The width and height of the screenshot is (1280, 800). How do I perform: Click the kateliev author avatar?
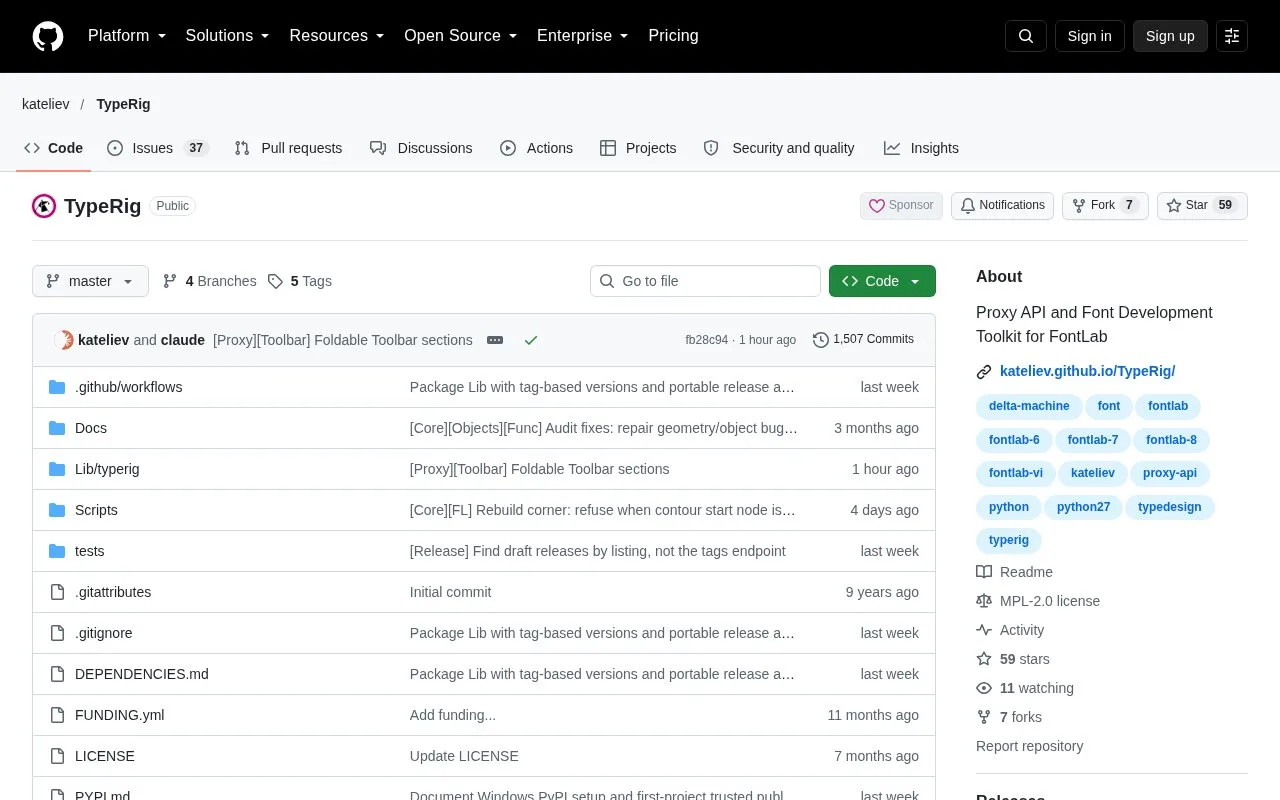(64, 340)
